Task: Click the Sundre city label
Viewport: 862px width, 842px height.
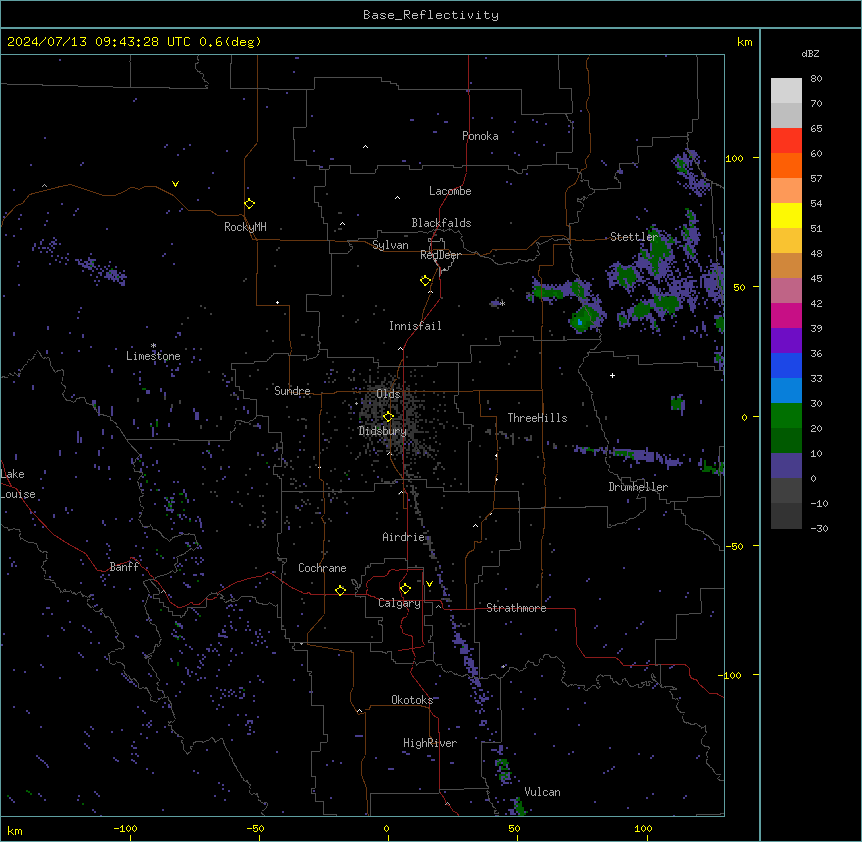Action: click(x=292, y=391)
